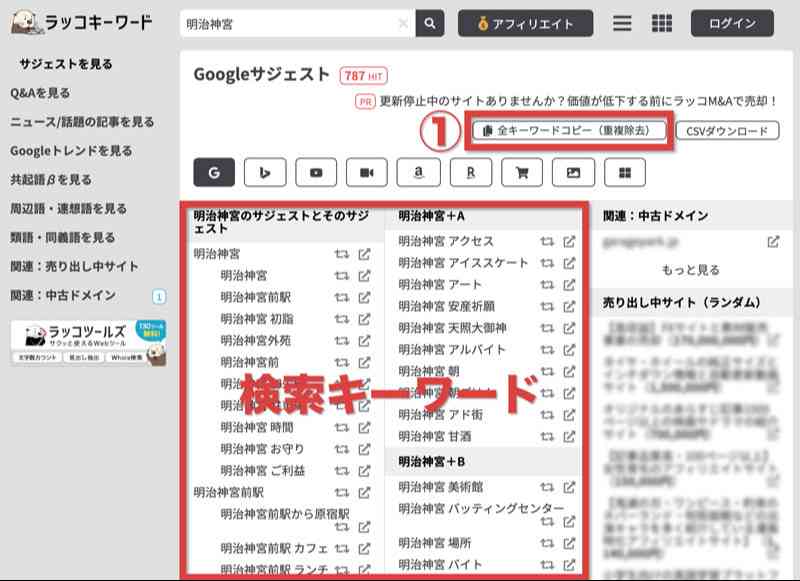The image size is (800, 581).
Task: Click the ログイン button
Action: (732, 23)
